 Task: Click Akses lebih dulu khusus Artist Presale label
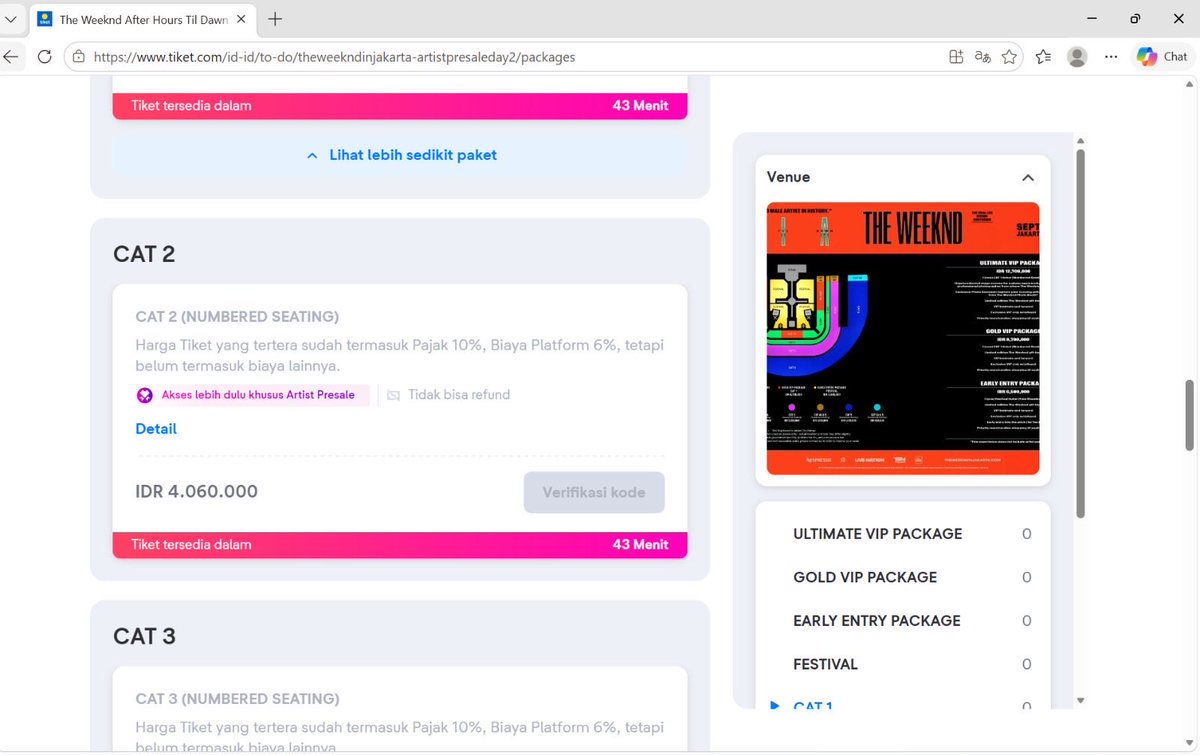tap(258, 395)
